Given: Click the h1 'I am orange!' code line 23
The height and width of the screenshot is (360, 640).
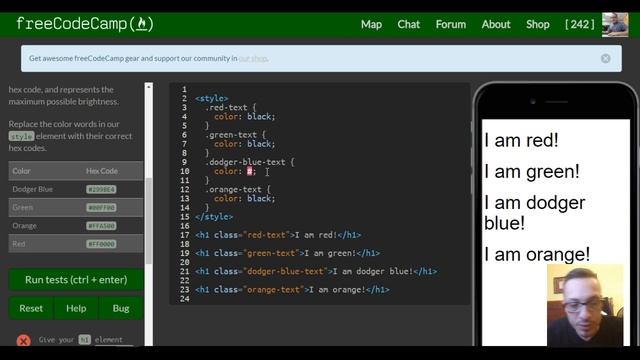Looking at the screenshot, I should (292, 290).
